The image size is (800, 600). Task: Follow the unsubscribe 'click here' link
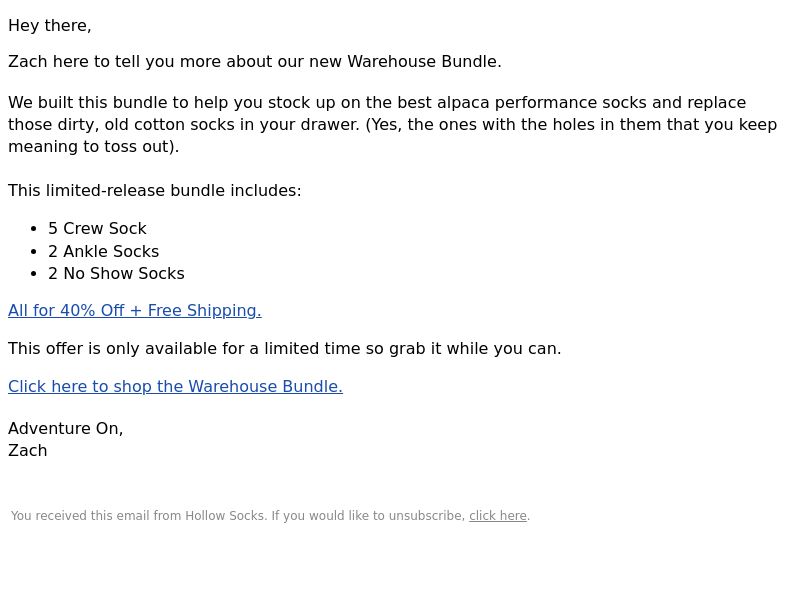pyautogui.click(x=498, y=516)
